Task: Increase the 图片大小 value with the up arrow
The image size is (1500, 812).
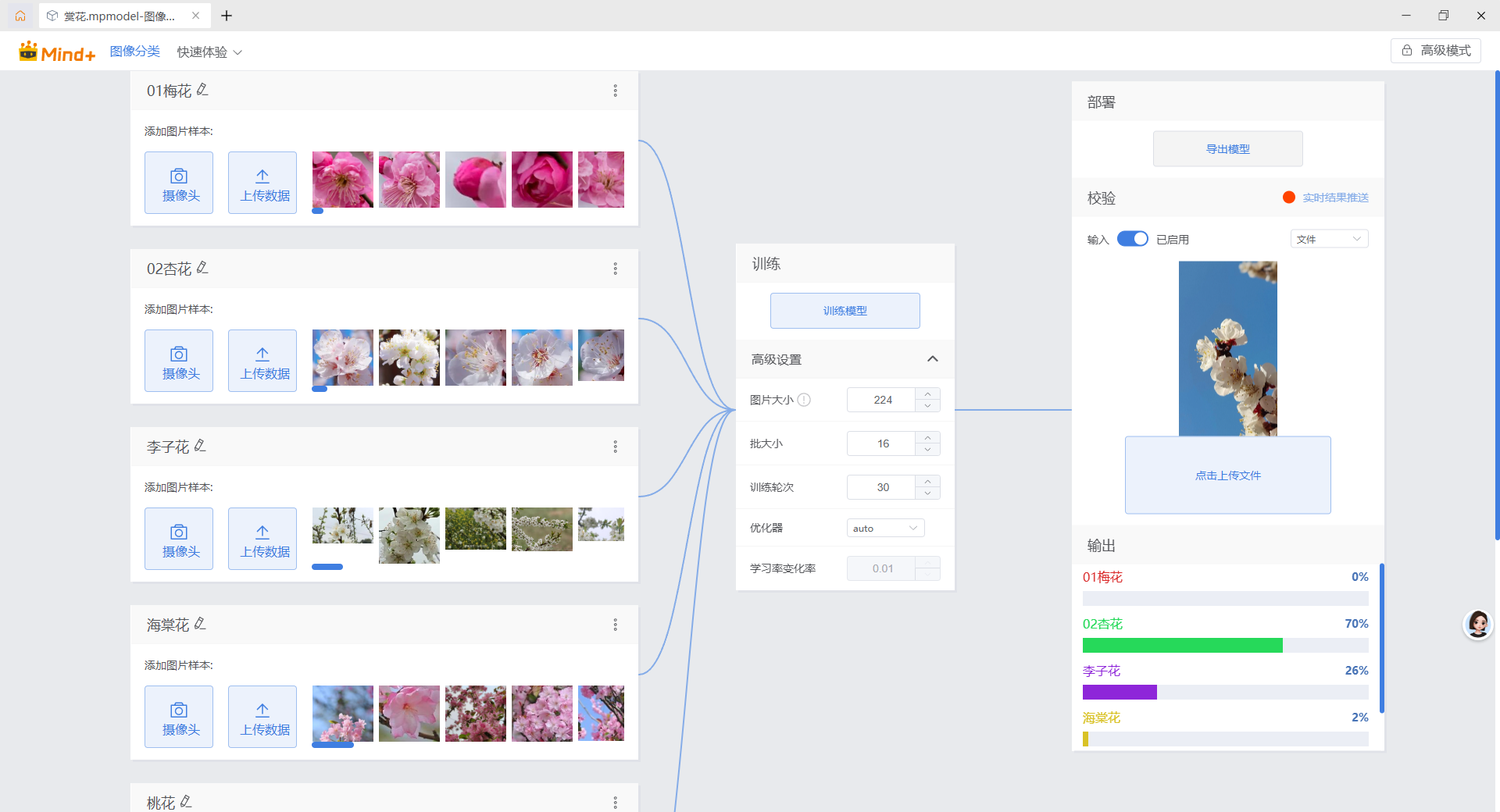Action: pos(927,394)
